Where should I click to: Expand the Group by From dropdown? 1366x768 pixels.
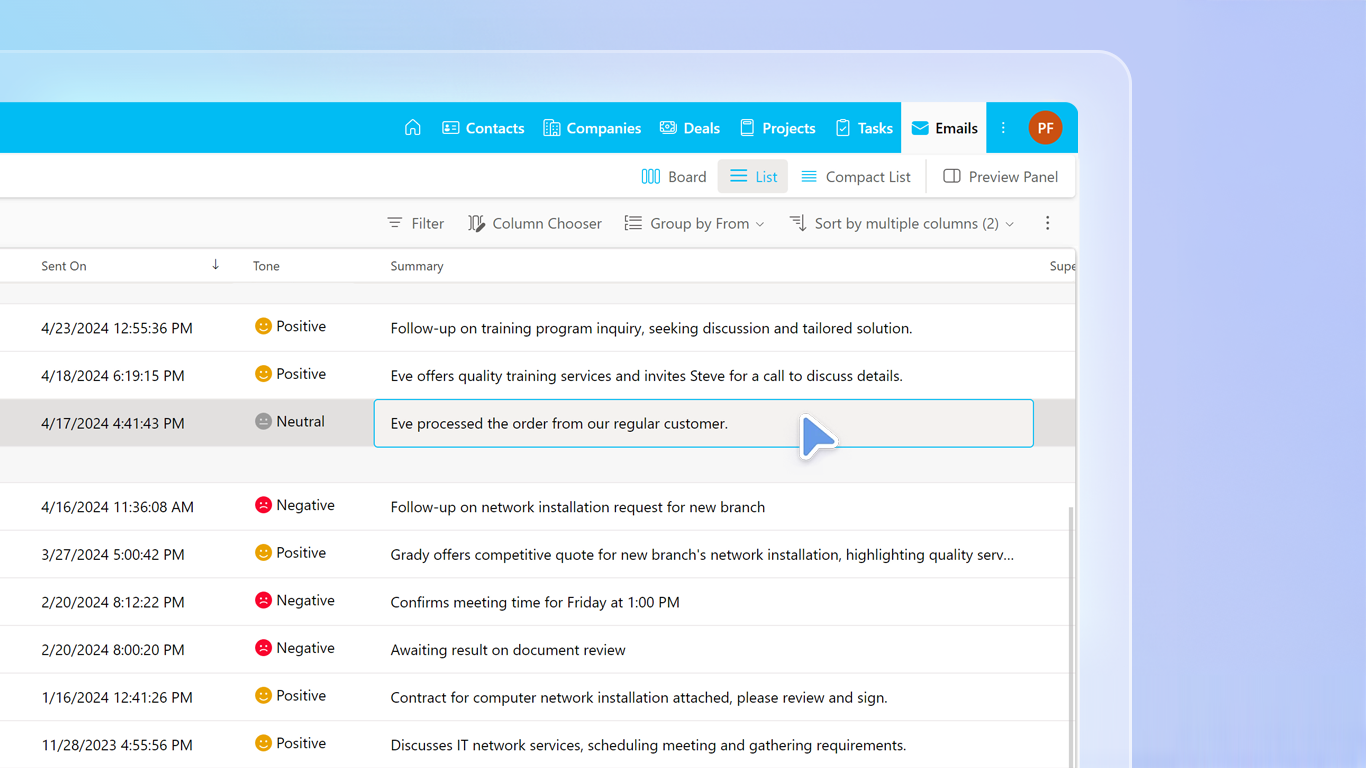[x=694, y=223]
